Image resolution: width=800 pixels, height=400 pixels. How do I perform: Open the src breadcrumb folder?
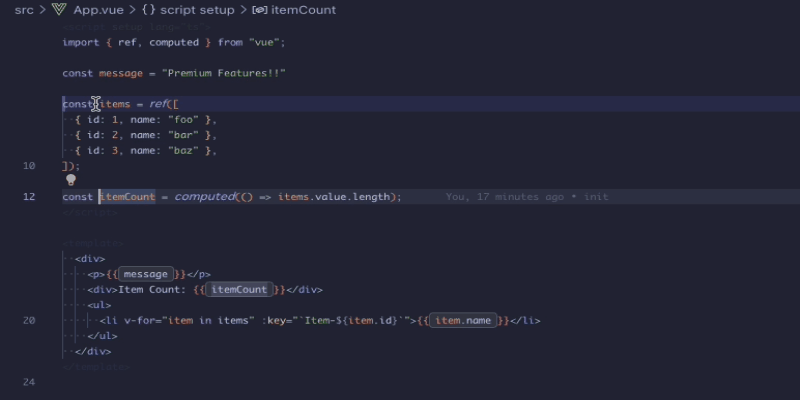tap(24, 10)
